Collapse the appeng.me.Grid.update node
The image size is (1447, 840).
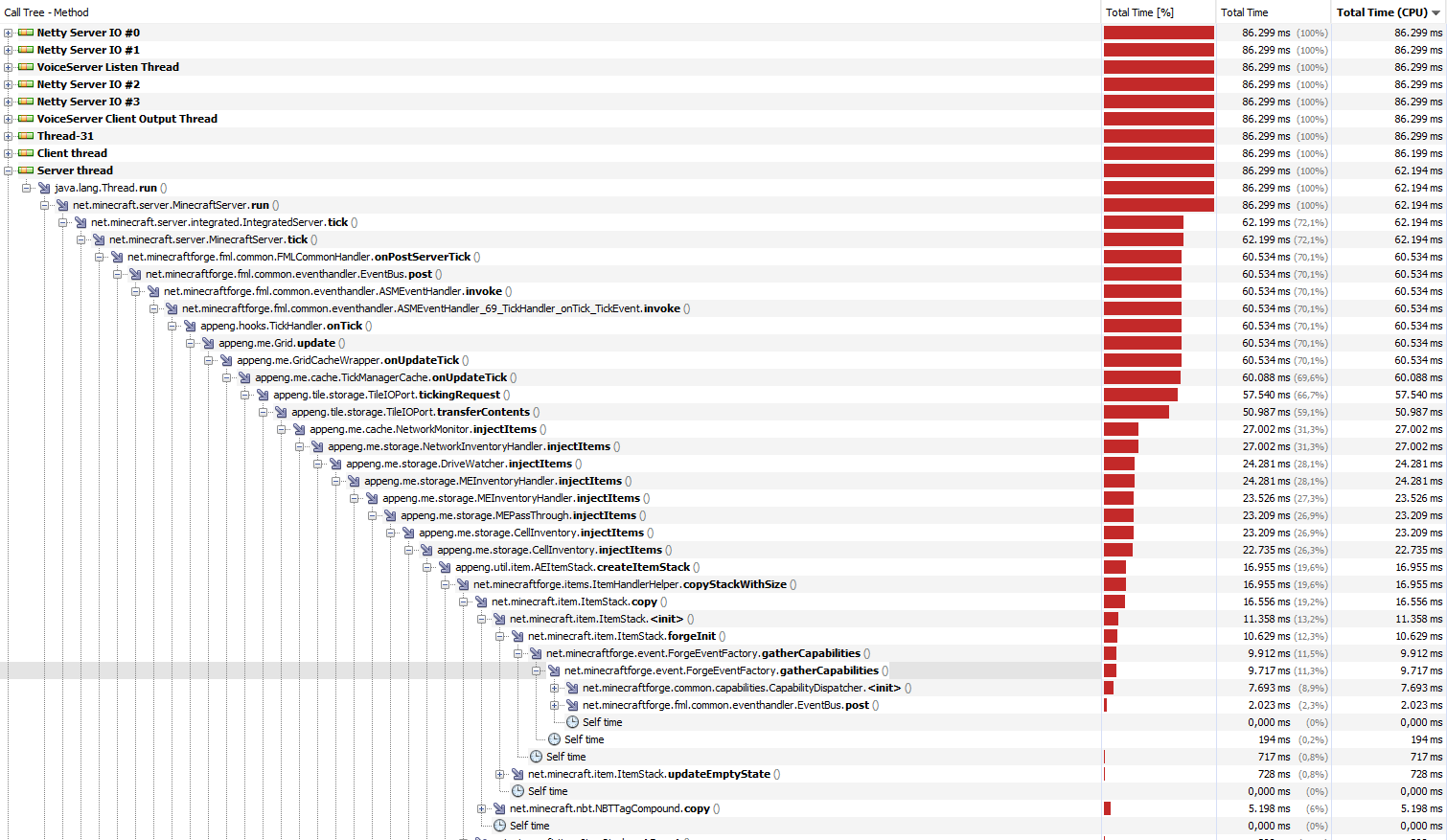pos(190,343)
